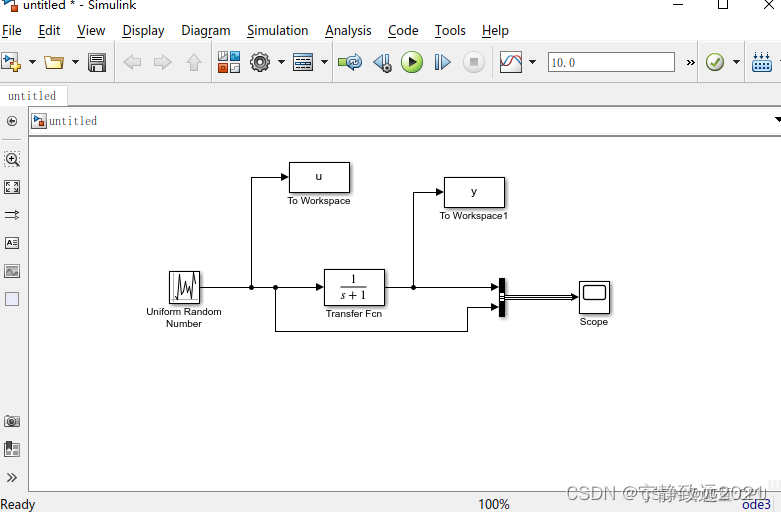781x512 pixels.
Task: Click the ode3 solver link
Action: point(756,505)
